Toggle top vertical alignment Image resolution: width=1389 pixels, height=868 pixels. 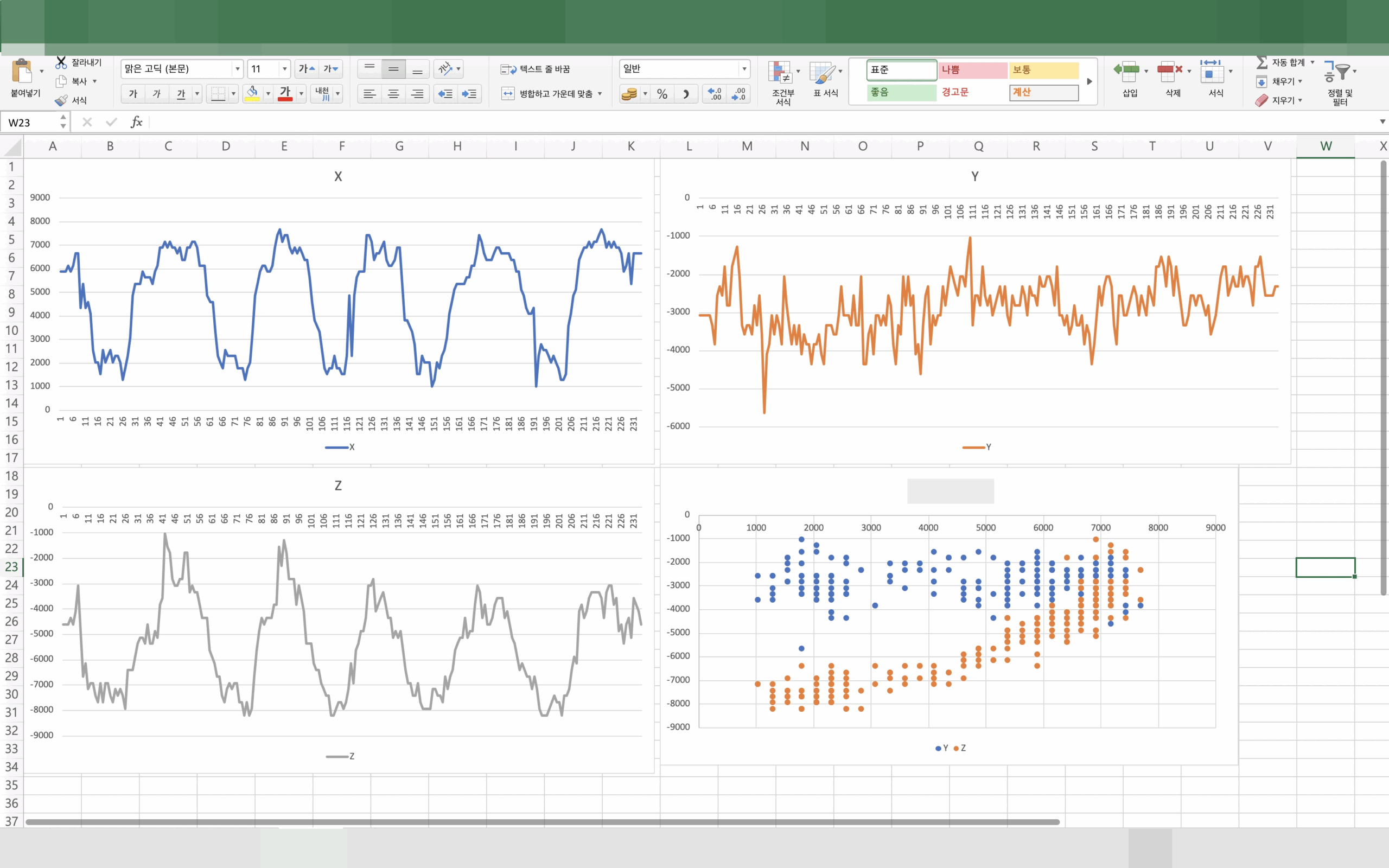369,69
